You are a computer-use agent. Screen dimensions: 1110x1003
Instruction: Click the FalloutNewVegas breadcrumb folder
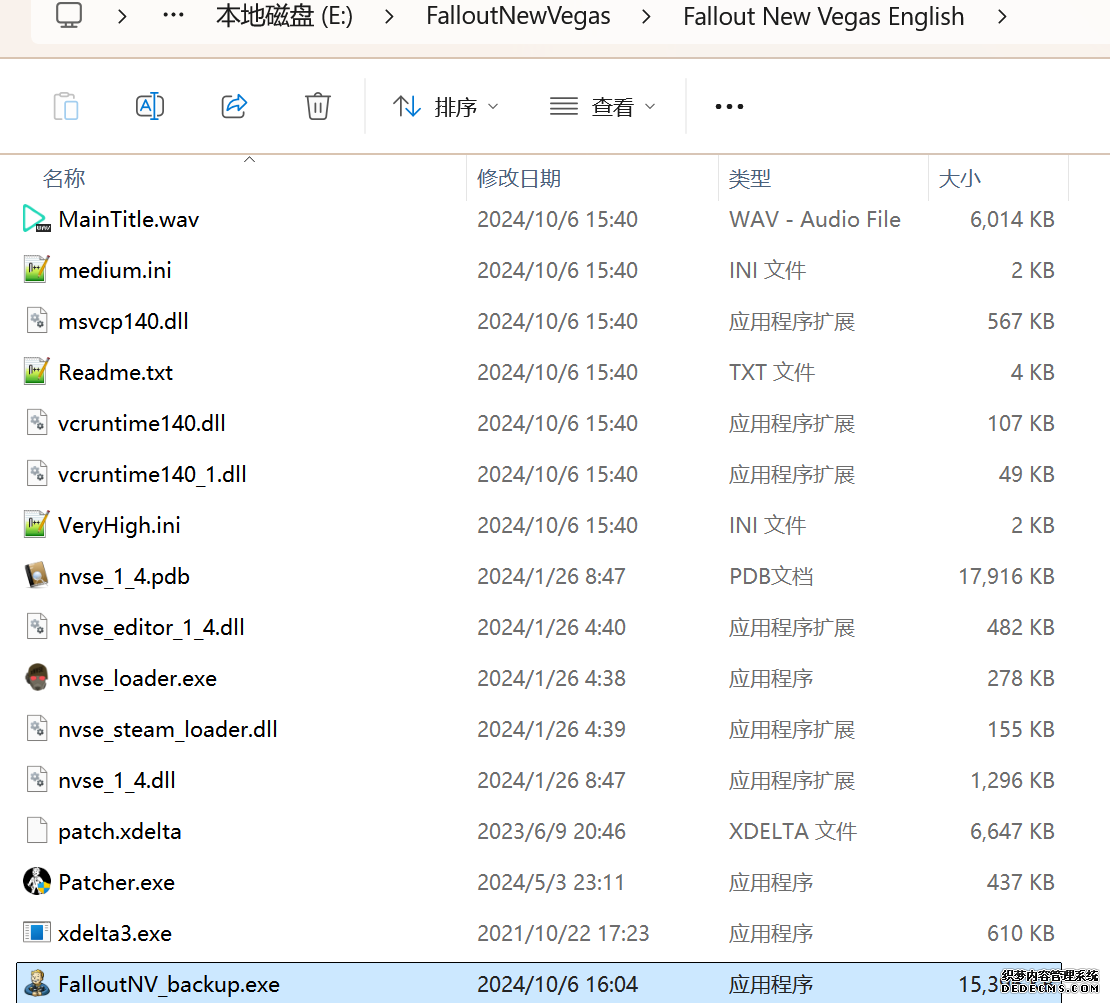[x=518, y=17]
